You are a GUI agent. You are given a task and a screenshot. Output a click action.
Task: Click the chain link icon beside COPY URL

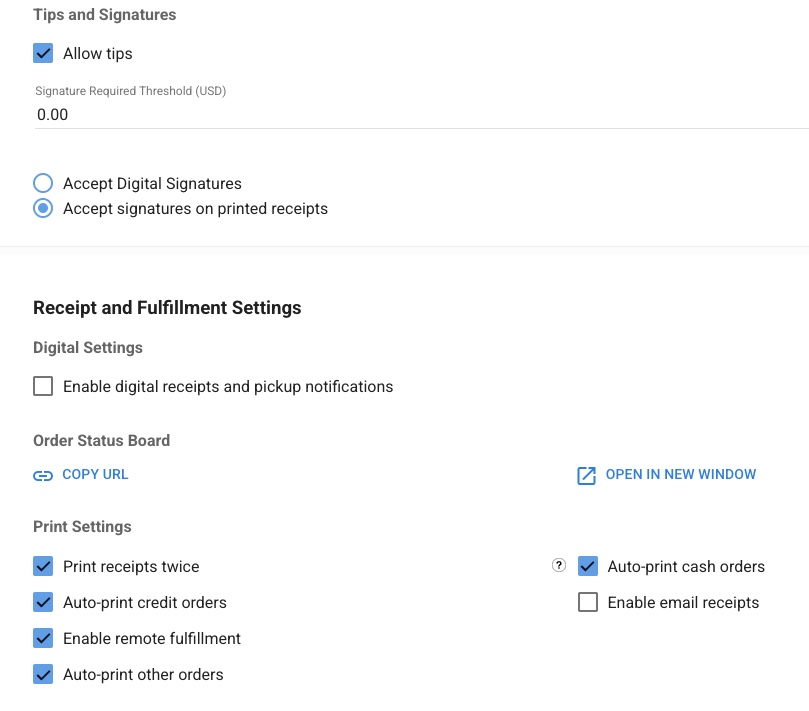[x=43, y=475]
